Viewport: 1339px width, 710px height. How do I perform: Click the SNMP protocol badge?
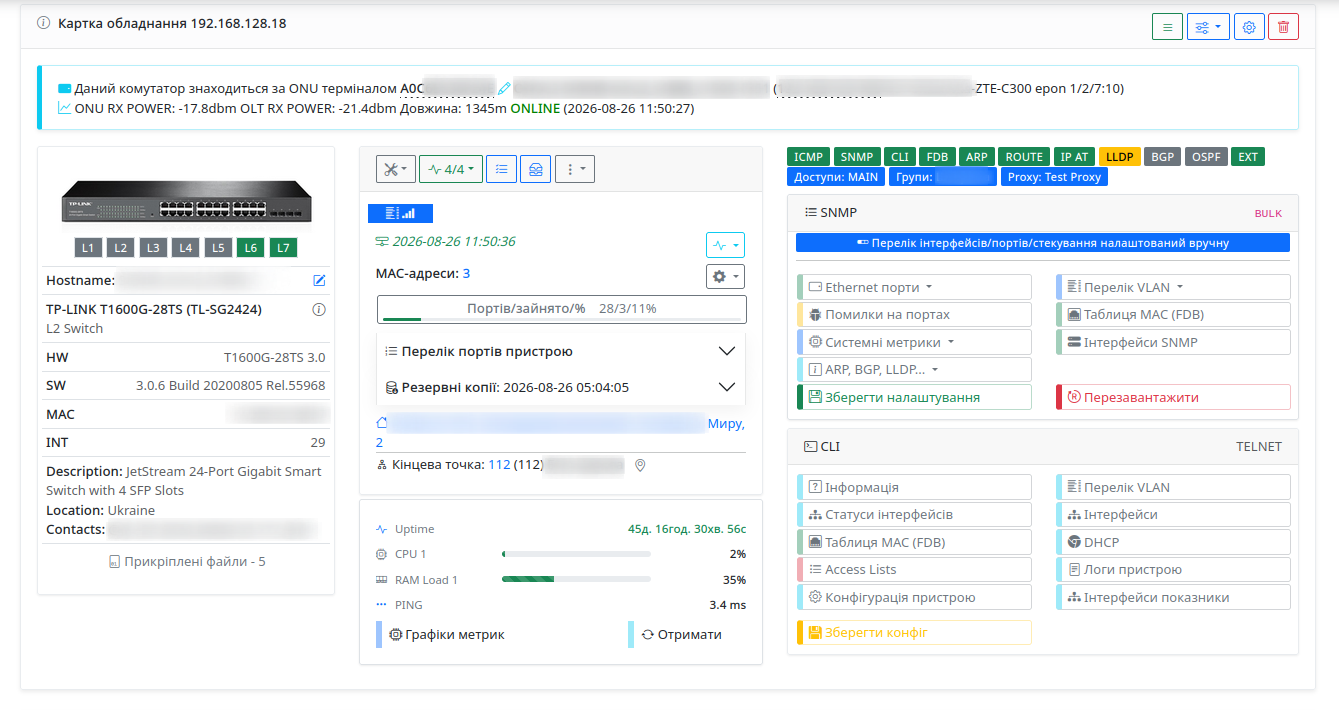tap(857, 156)
